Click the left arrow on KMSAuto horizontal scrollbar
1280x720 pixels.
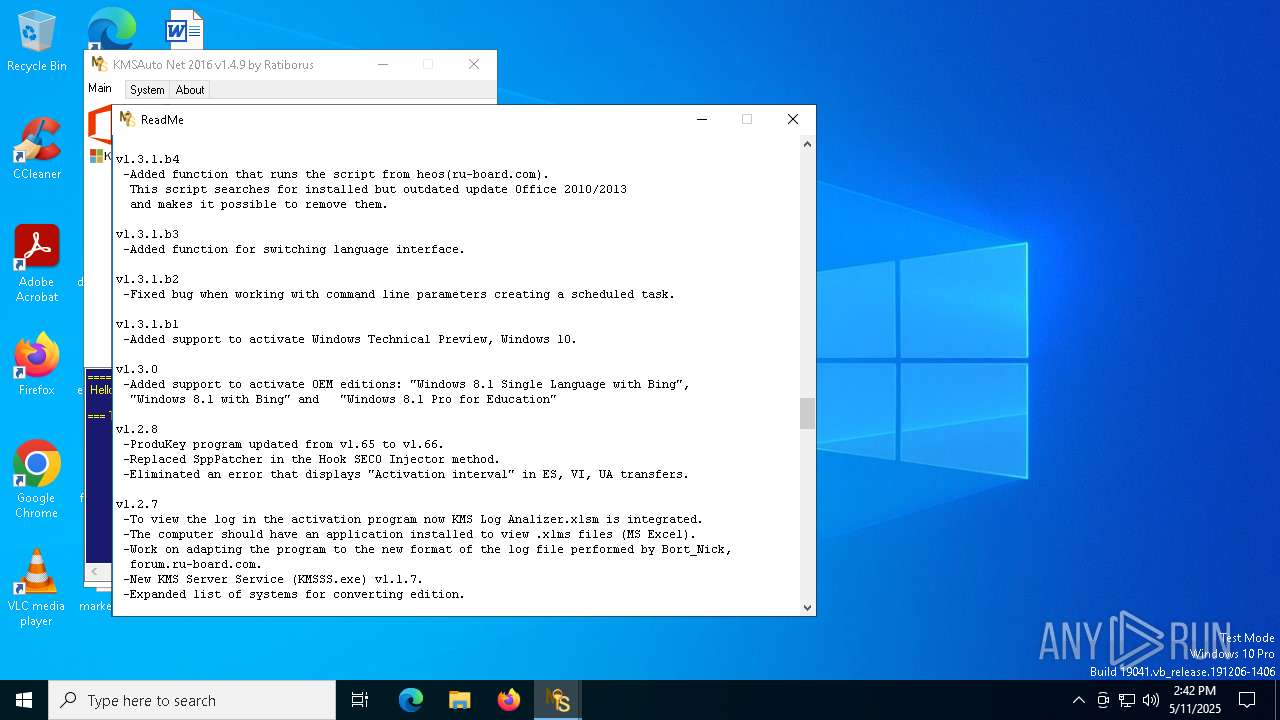[x=97, y=571]
